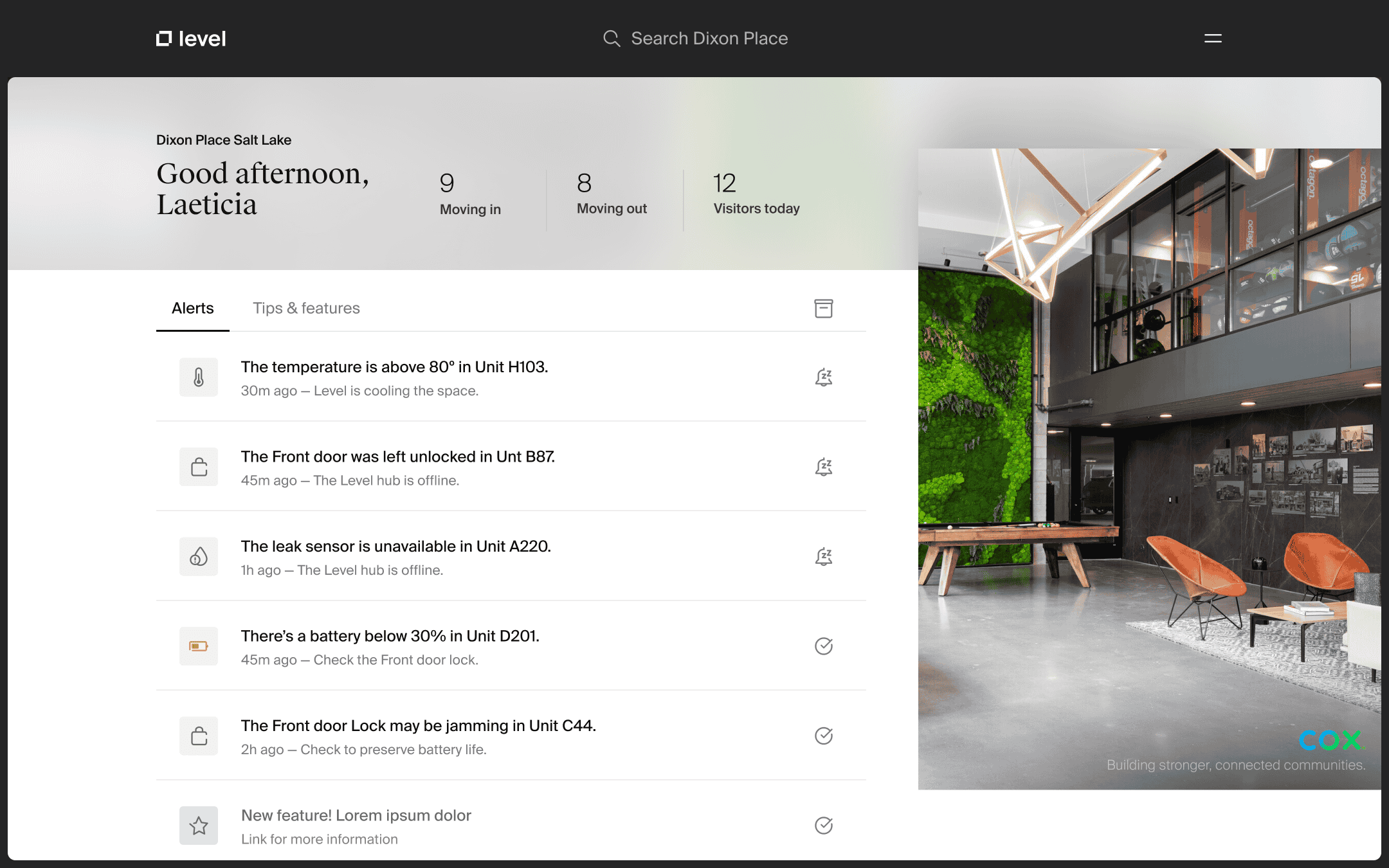Select the Alerts tab
Screen dimensions: 1389x868
click(192, 309)
